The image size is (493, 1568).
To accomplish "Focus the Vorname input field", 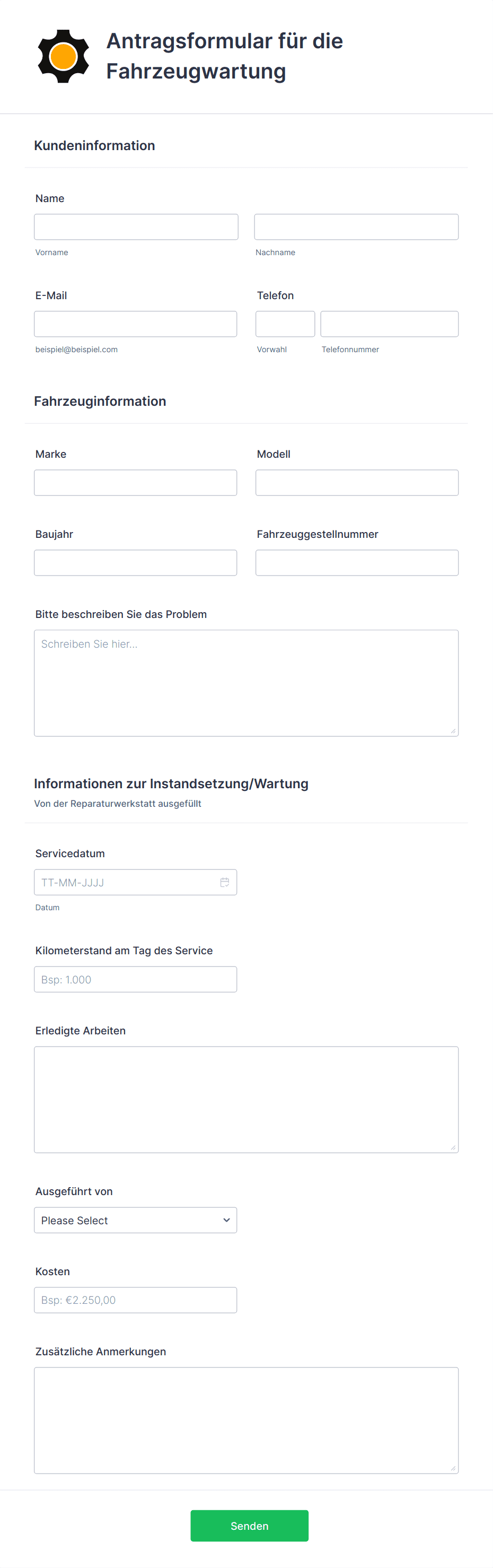I will pos(136,227).
